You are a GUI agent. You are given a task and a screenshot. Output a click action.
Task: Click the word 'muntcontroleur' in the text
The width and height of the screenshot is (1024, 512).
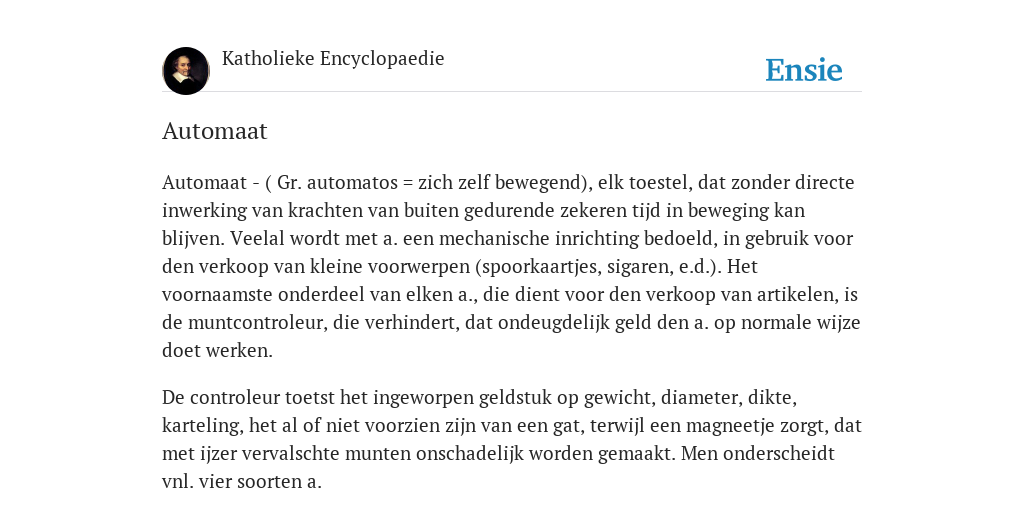point(255,323)
